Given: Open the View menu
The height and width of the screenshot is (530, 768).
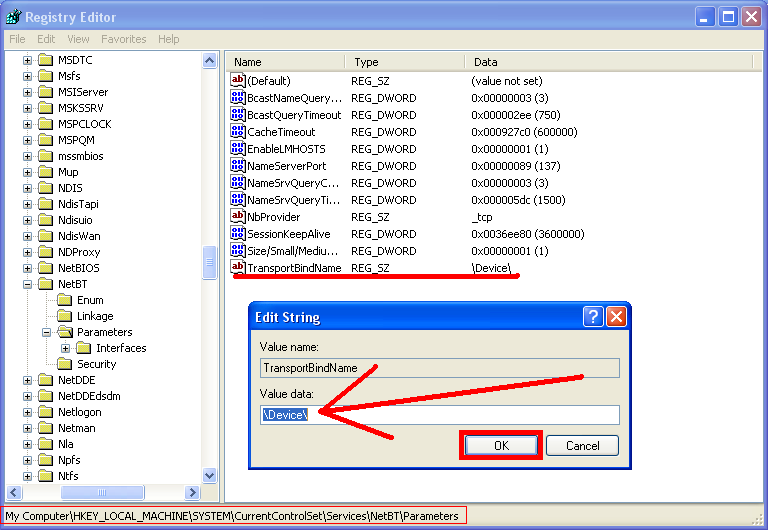Looking at the screenshot, I should point(78,39).
